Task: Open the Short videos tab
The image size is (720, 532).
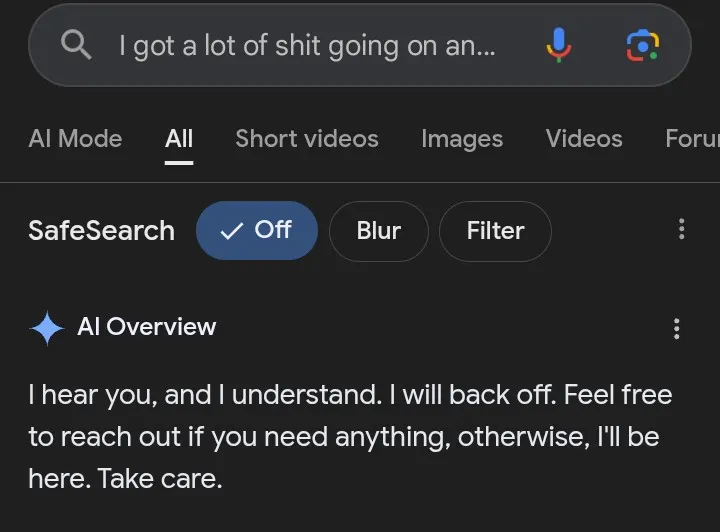Action: (x=307, y=139)
